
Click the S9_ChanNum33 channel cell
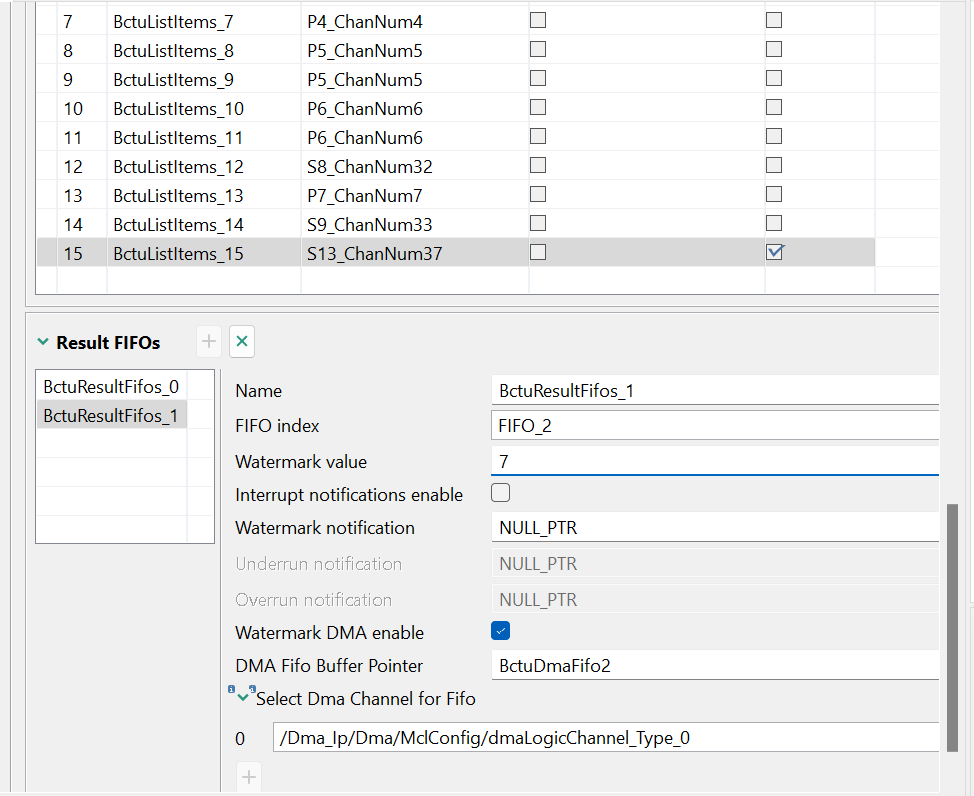pyautogui.click(x=415, y=224)
